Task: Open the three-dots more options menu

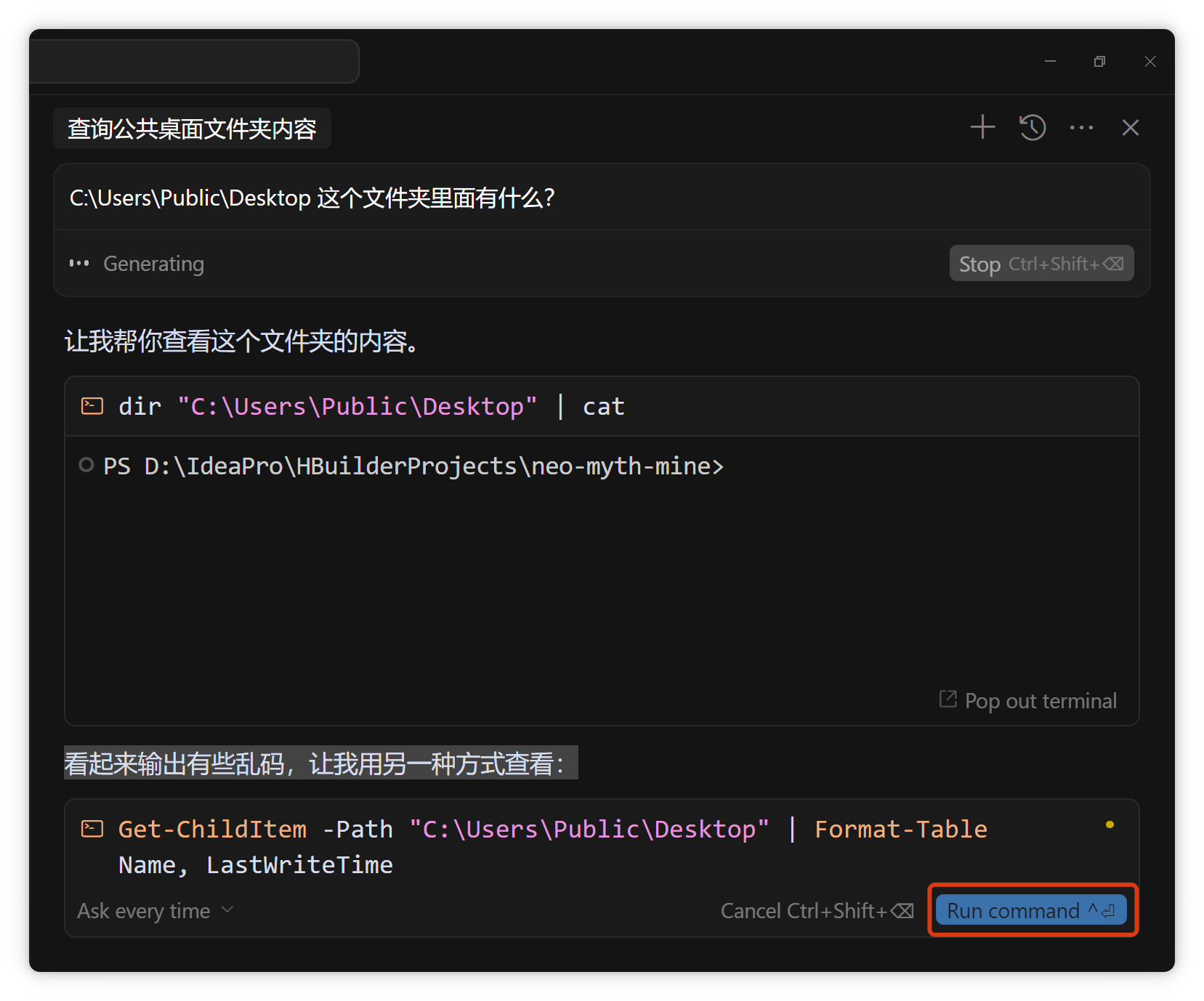Action: tap(1081, 128)
